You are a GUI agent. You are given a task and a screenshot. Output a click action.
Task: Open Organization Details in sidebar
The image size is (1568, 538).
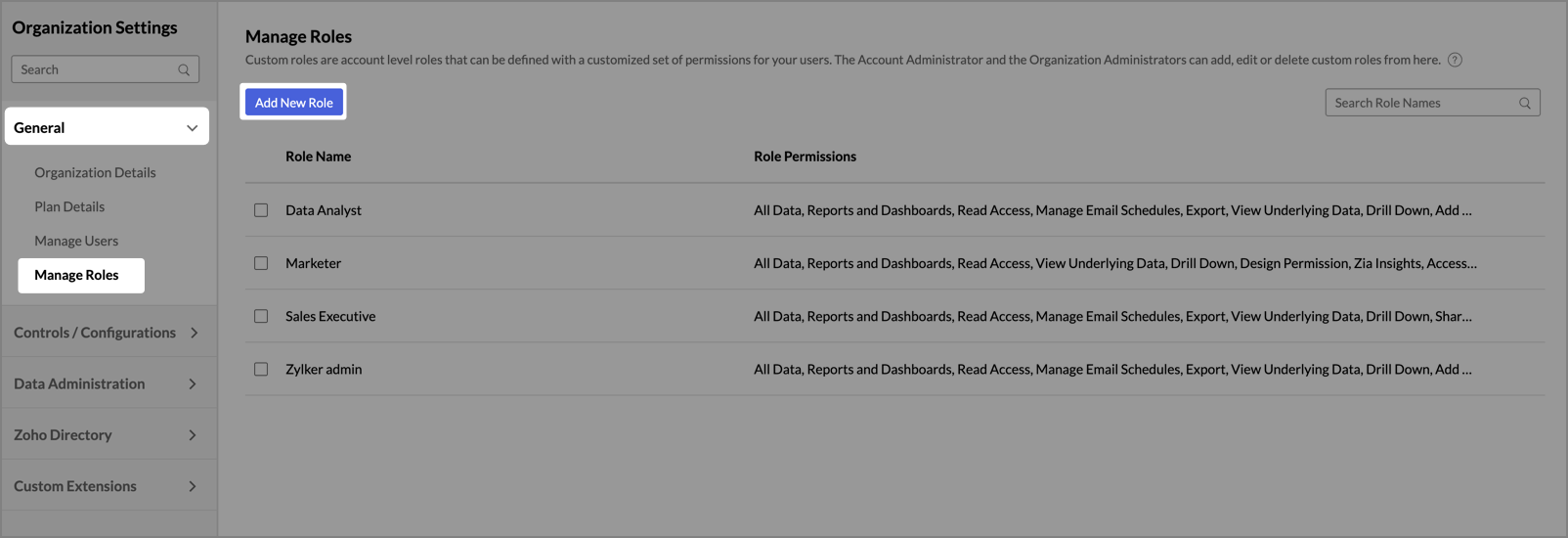tap(95, 172)
